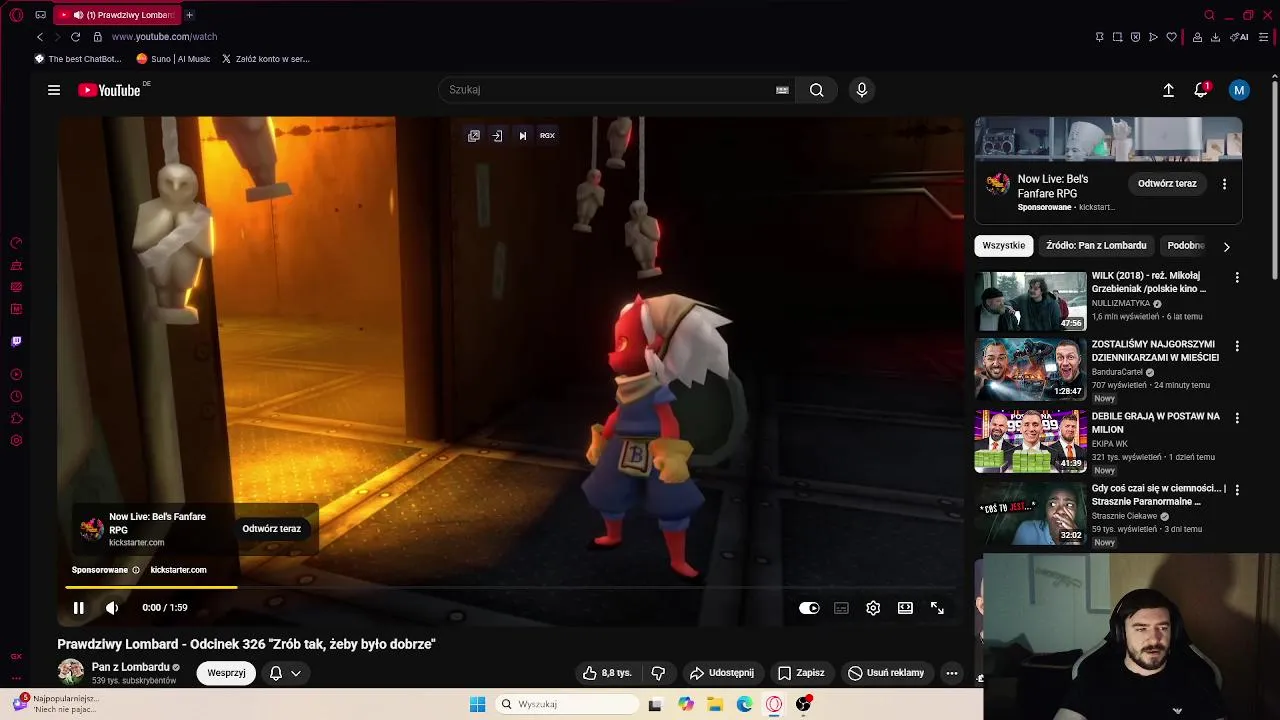Click the RGX button above the video

[x=547, y=136]
